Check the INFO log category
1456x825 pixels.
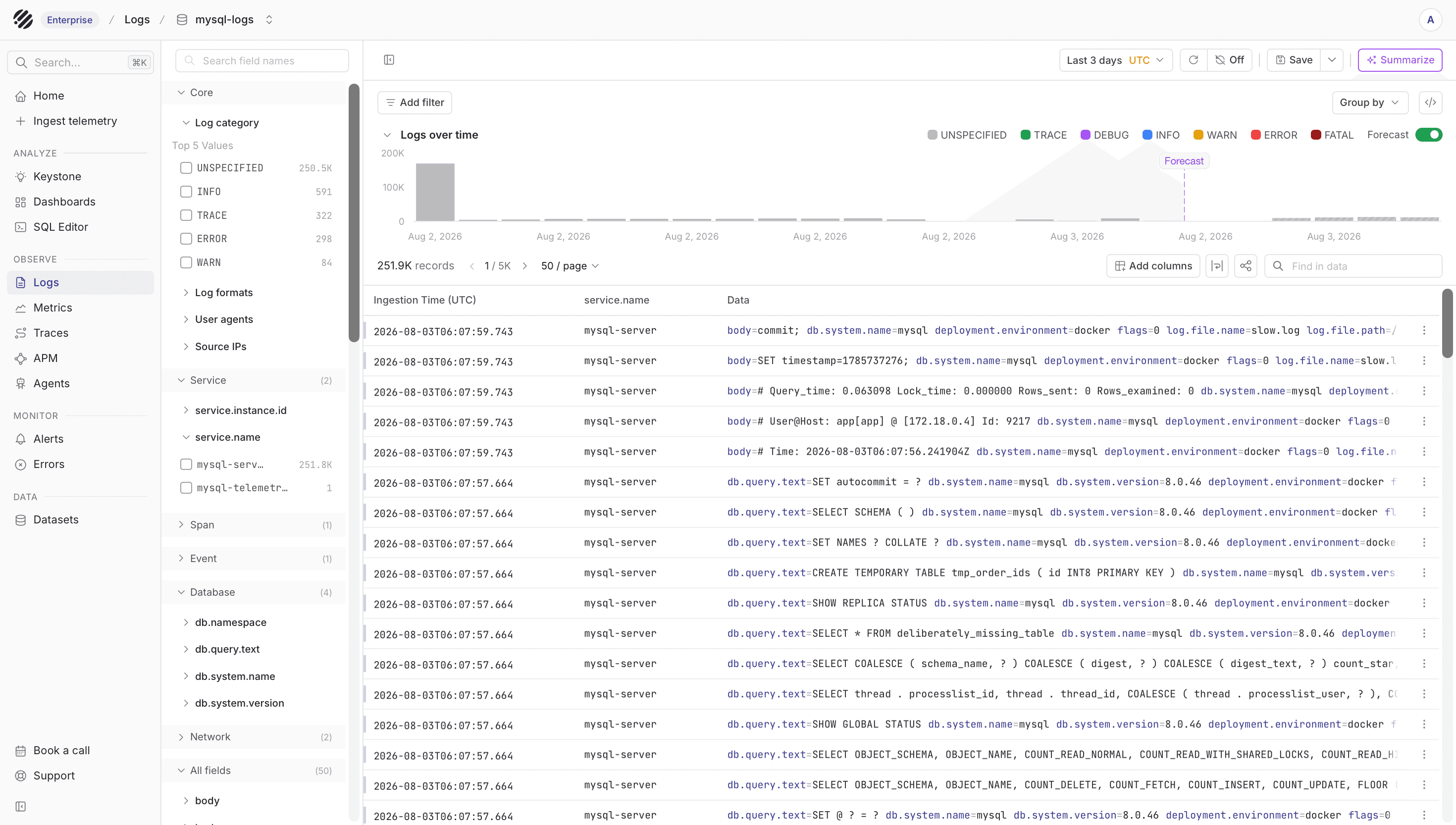tap(186, 192)
